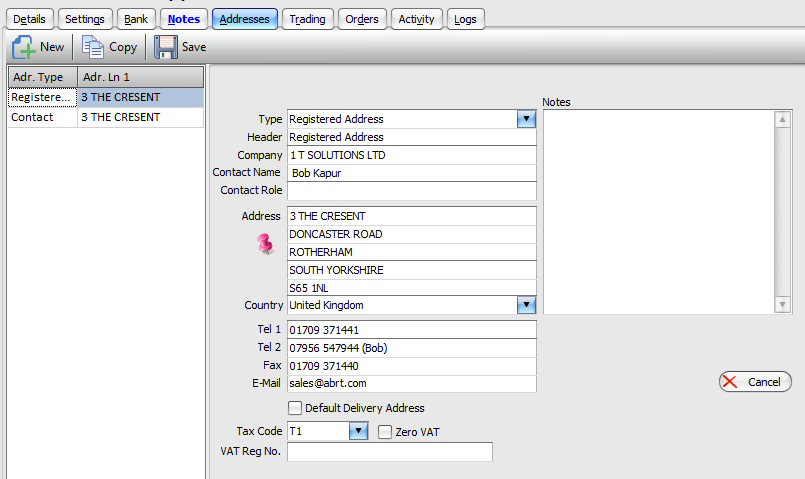
Task: Click the Contact Name field
Action: pos(412,173)
